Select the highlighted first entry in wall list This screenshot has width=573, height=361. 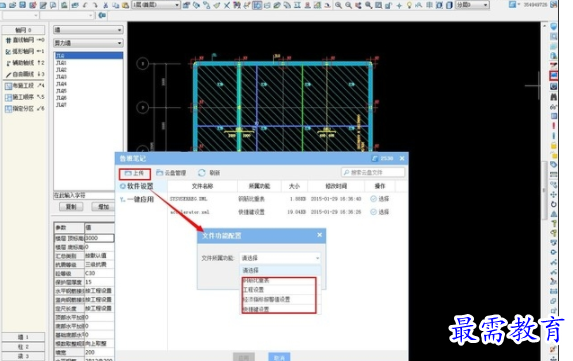pyautogui.click(x=88, y=56)
